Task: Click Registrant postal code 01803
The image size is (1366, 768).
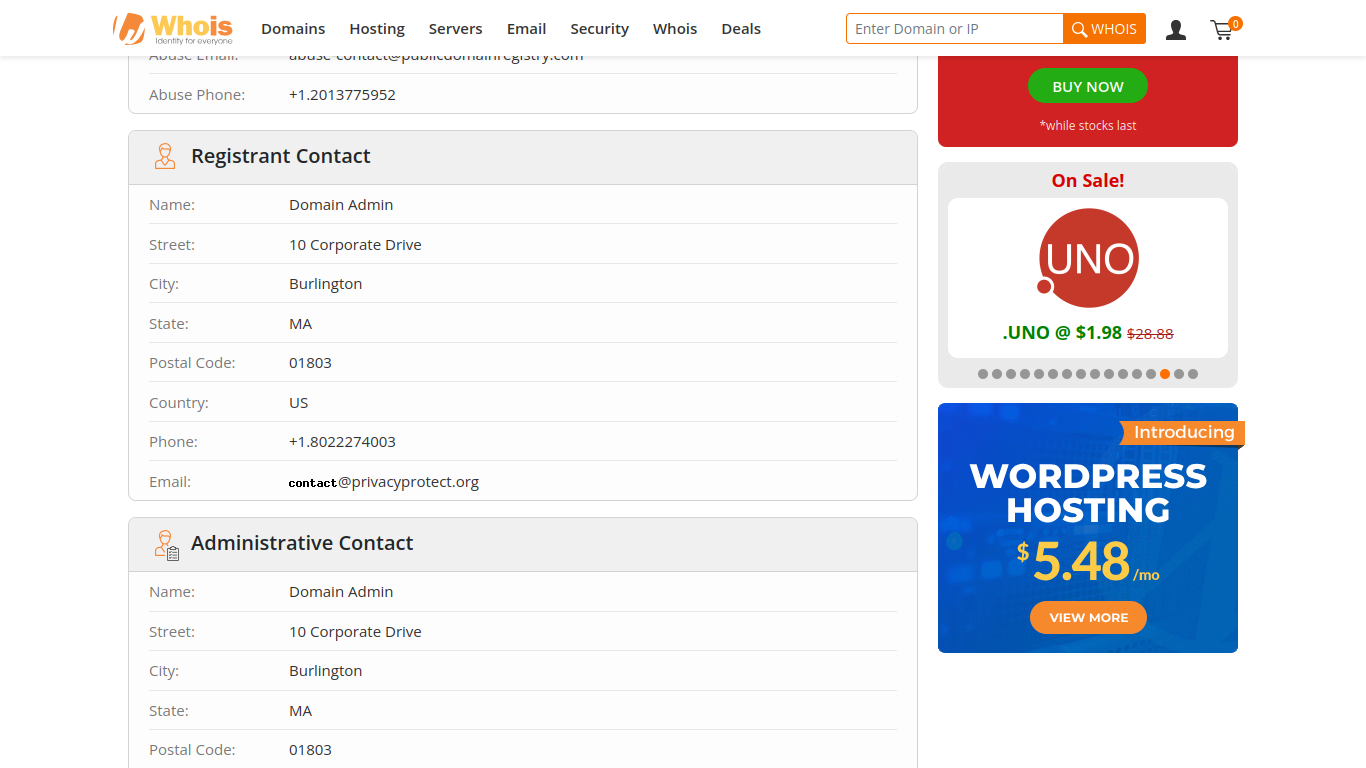Action: coord(310,363)
